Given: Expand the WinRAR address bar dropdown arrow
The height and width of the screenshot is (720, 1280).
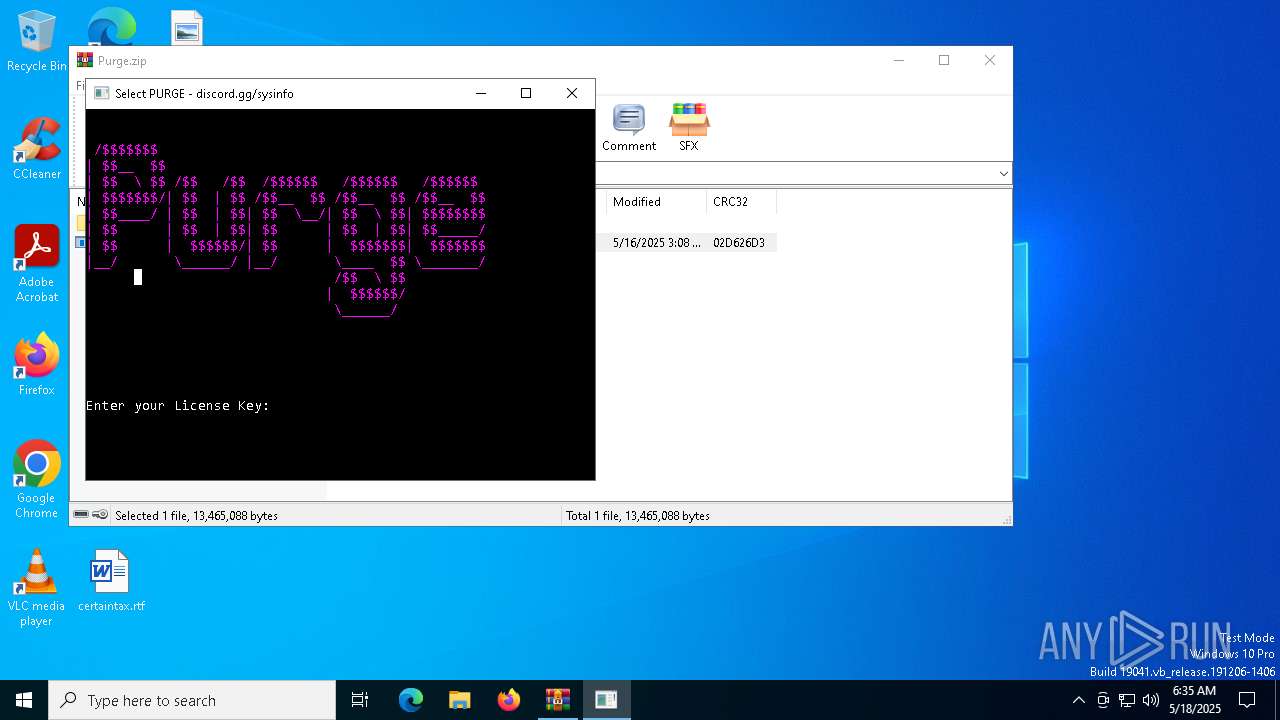Looking at the screenshot, I should tap(1003, 174).
